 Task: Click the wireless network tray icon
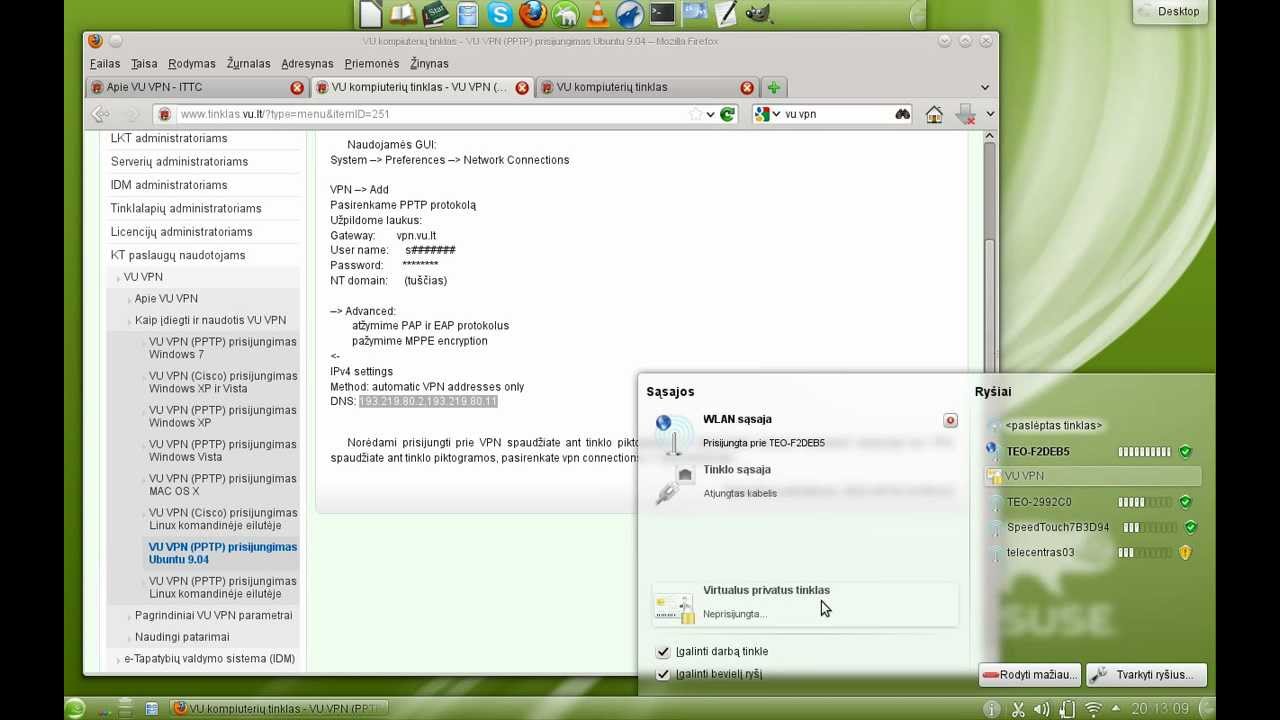[1093, 709]
